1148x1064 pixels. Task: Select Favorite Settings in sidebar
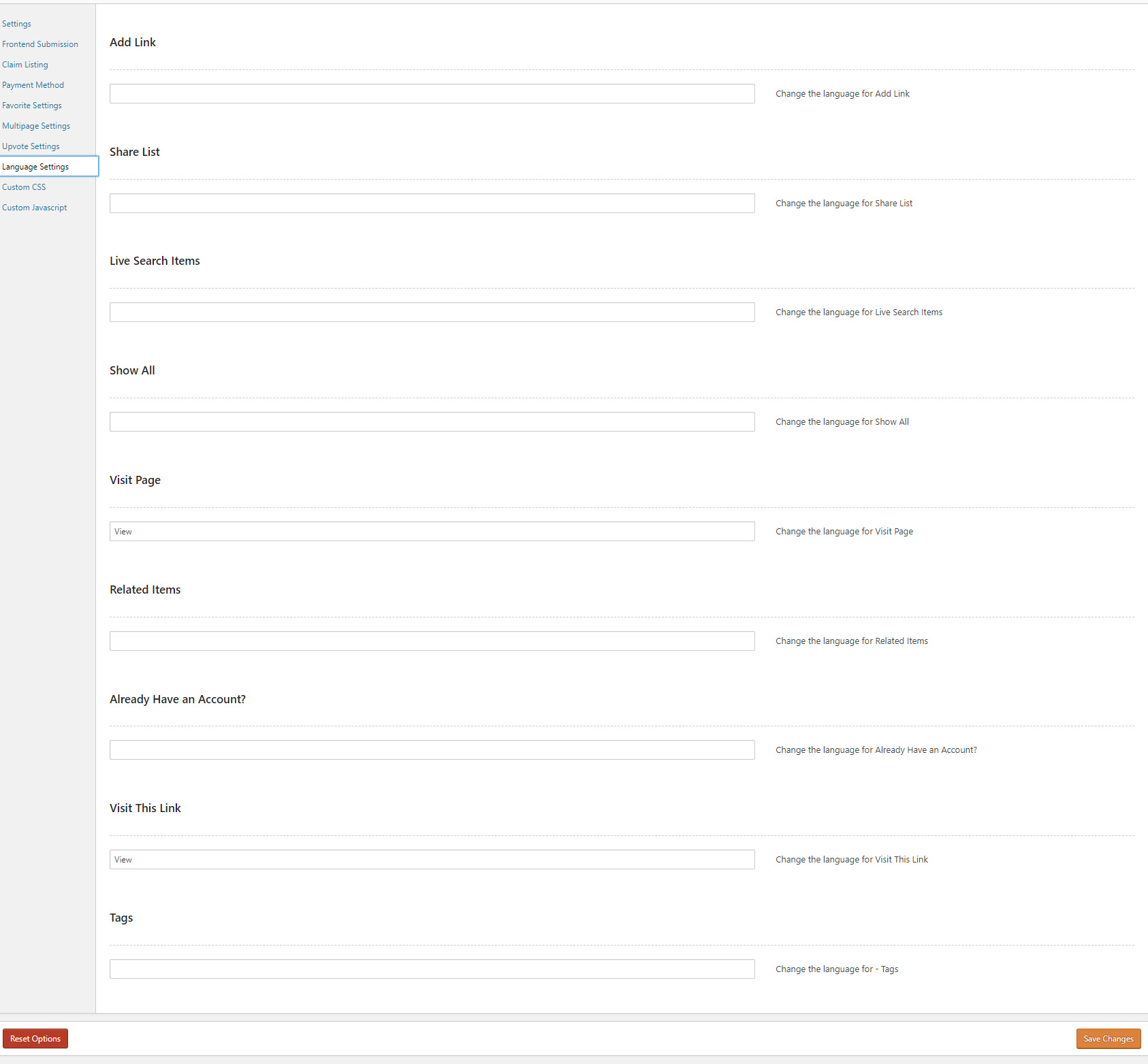click(x=32, y=106)
